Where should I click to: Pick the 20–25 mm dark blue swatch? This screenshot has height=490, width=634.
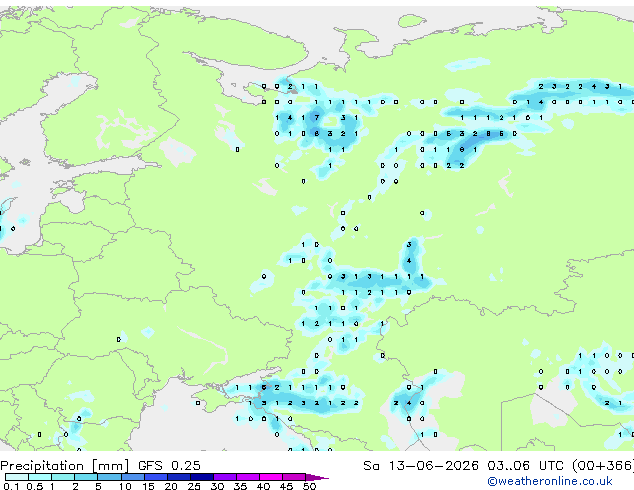(179, 477)
